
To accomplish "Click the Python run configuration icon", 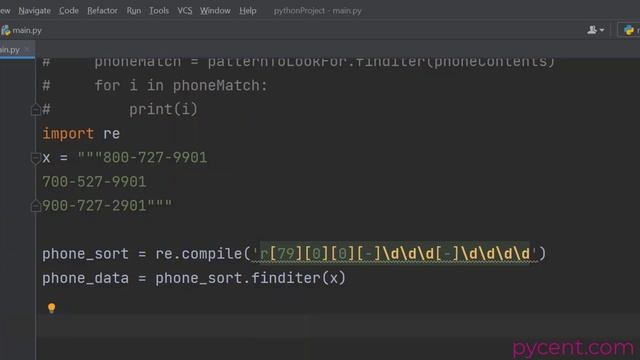I will (629, 30).
